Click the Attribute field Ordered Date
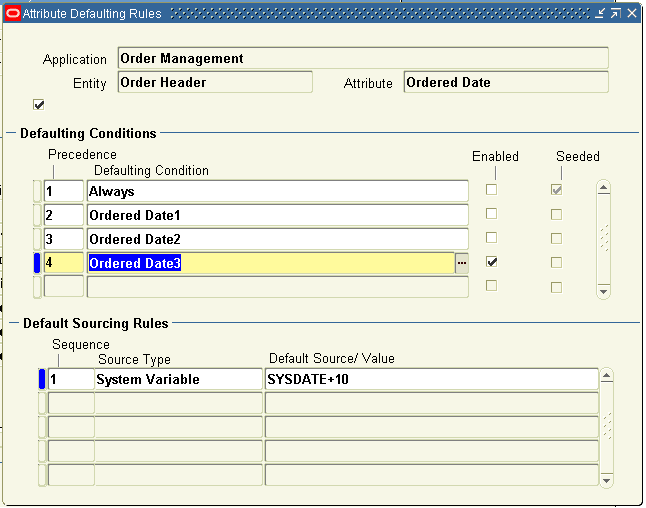The image size is (646, 508). pyautogui.click(x=506, y=82)
